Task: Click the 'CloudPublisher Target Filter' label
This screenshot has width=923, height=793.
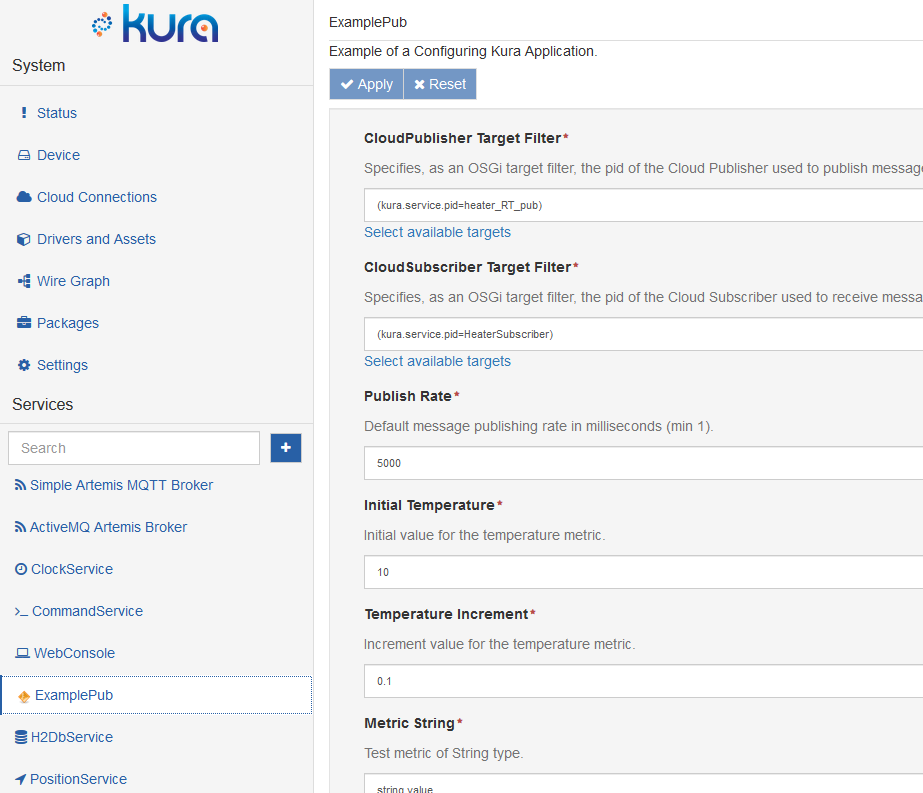Action: [462, 138]
